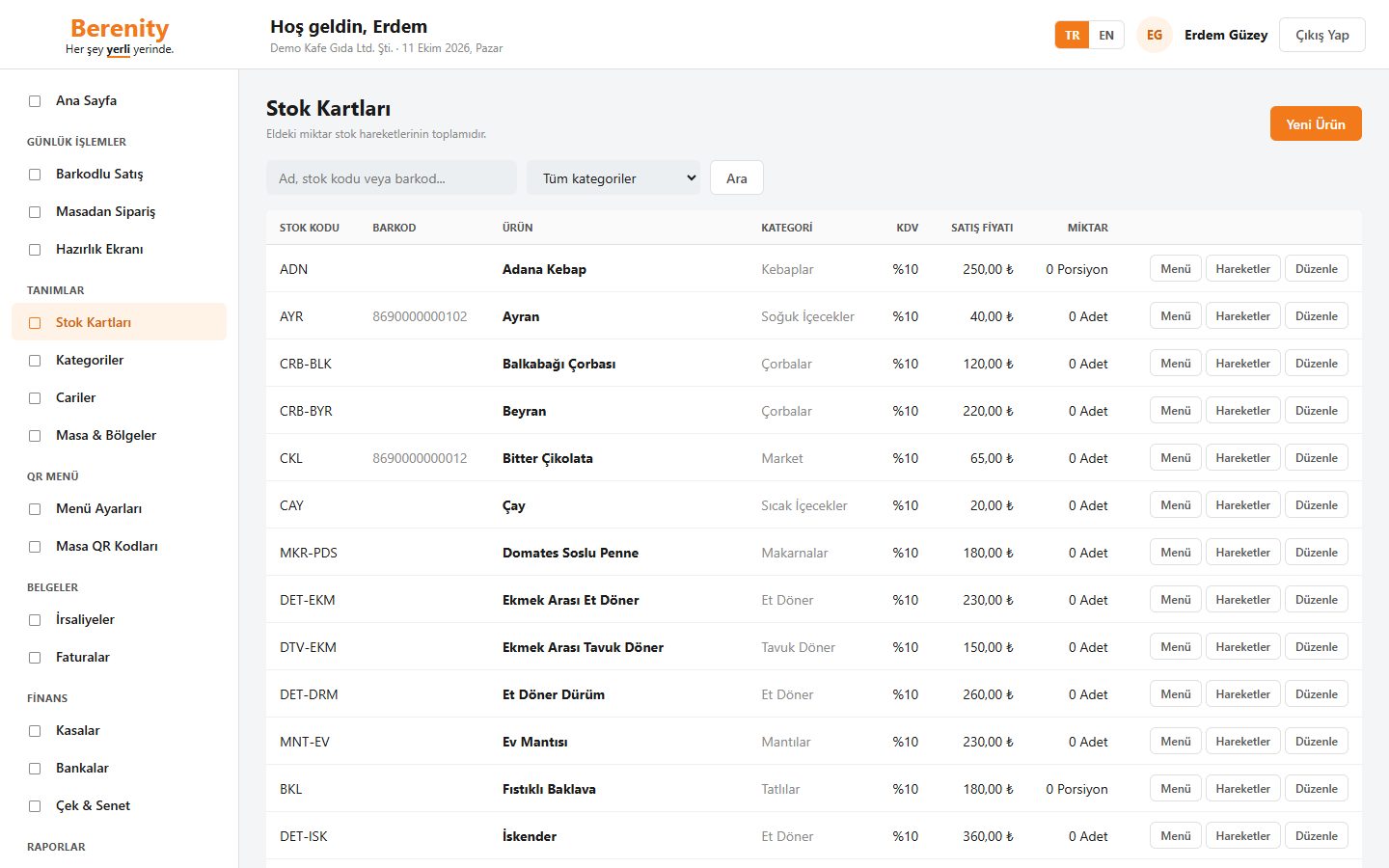Click the ÜRÜN column header

518,228
